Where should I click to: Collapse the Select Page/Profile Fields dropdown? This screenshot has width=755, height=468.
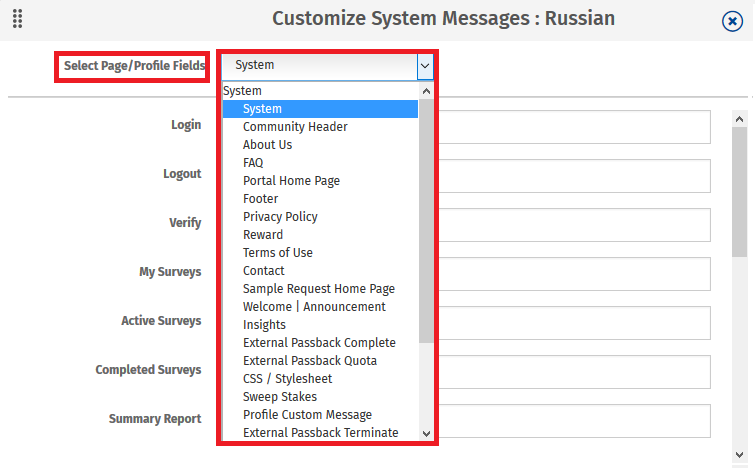tap(425, 66)
